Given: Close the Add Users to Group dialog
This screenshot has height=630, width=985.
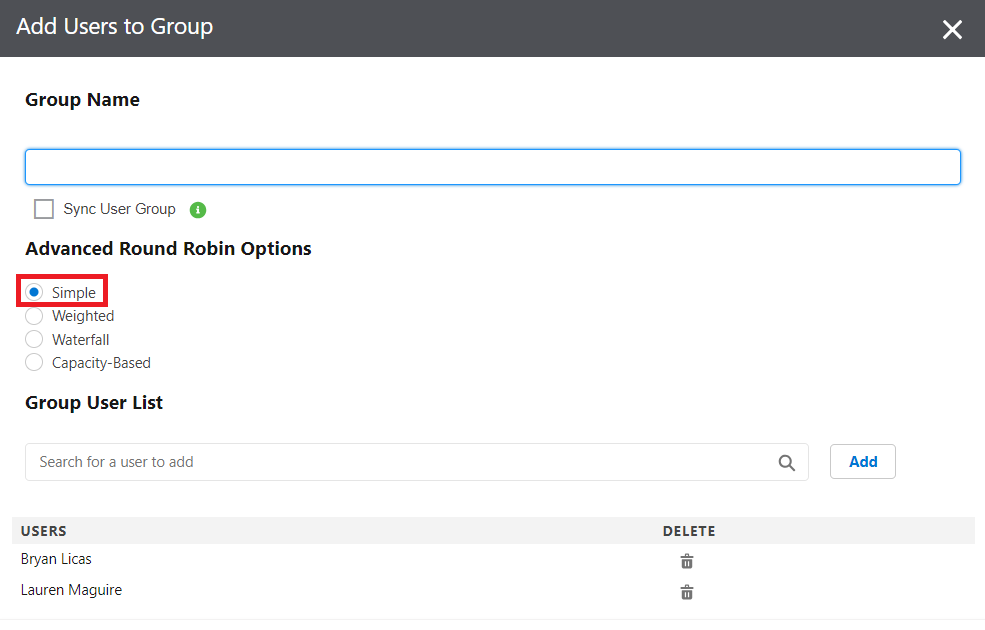Looking at the screenshot, I should (952, 29).
